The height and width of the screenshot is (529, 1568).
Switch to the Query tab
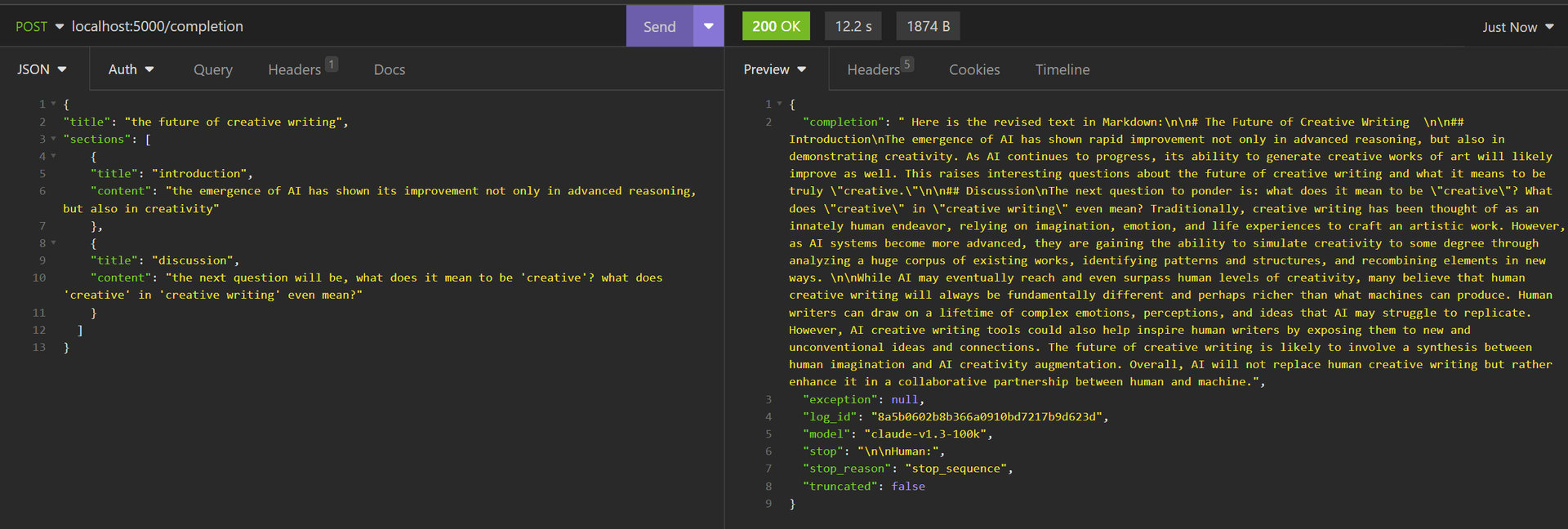click(x=213, y=69)
